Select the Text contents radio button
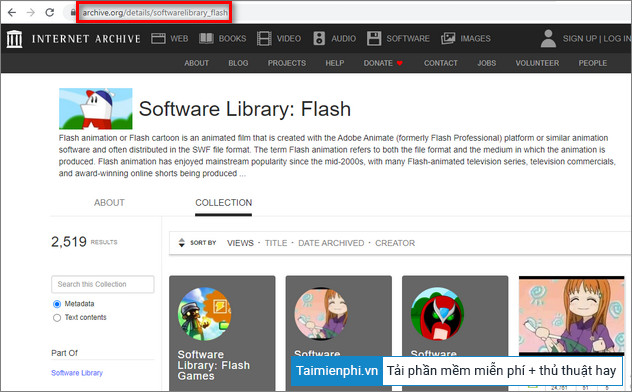Screen dimensions: 632x392 tap(57, 317)
